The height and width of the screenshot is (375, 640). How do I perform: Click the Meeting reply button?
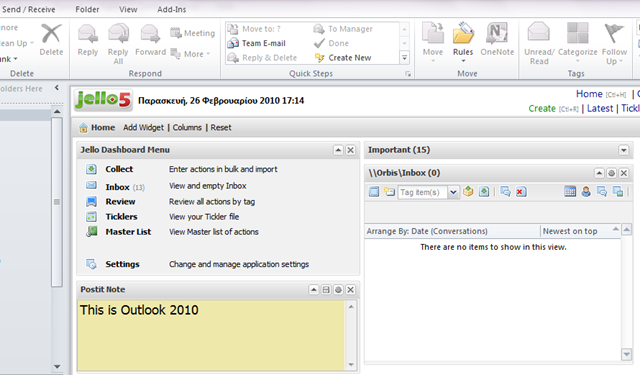pyautogui.click(x=192, y=33)
